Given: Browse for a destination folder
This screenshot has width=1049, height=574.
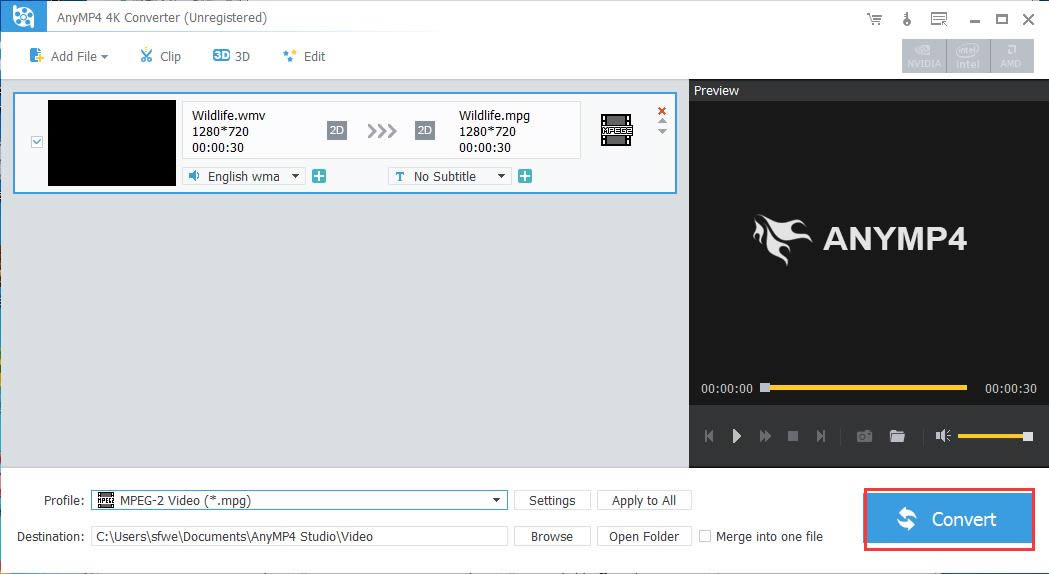Looking at the screenshot, I should tap(552, 537).
